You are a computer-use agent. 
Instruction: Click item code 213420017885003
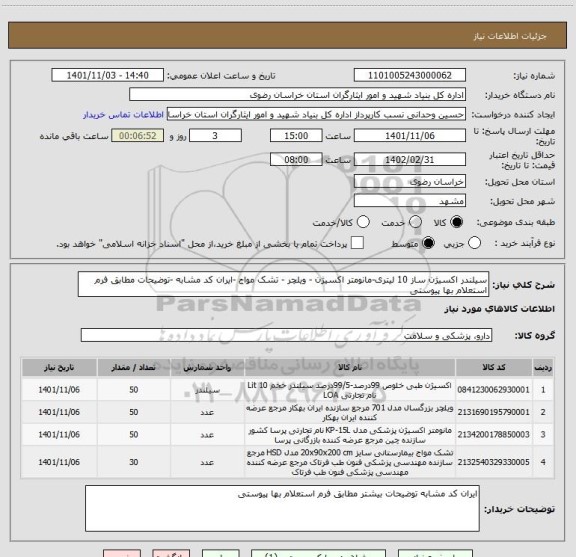pos(494,435)
